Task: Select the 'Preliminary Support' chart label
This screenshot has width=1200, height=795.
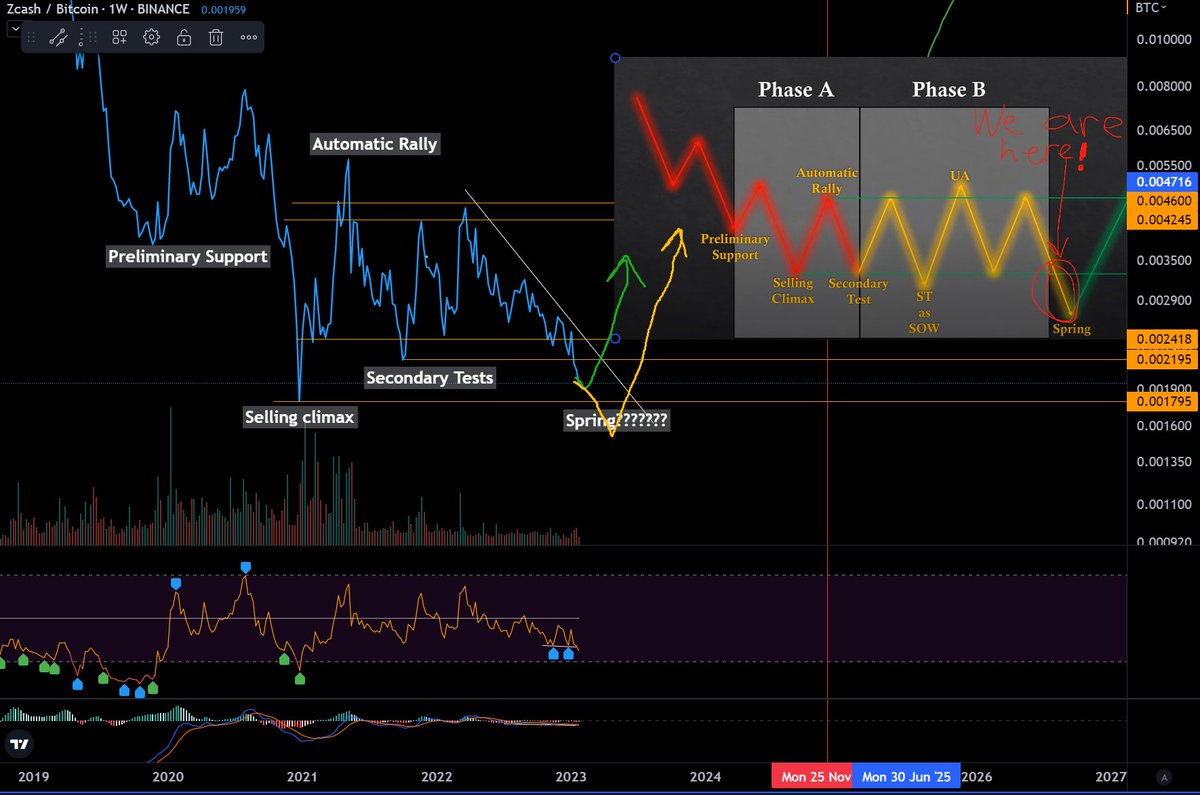Action: (188, 257)
